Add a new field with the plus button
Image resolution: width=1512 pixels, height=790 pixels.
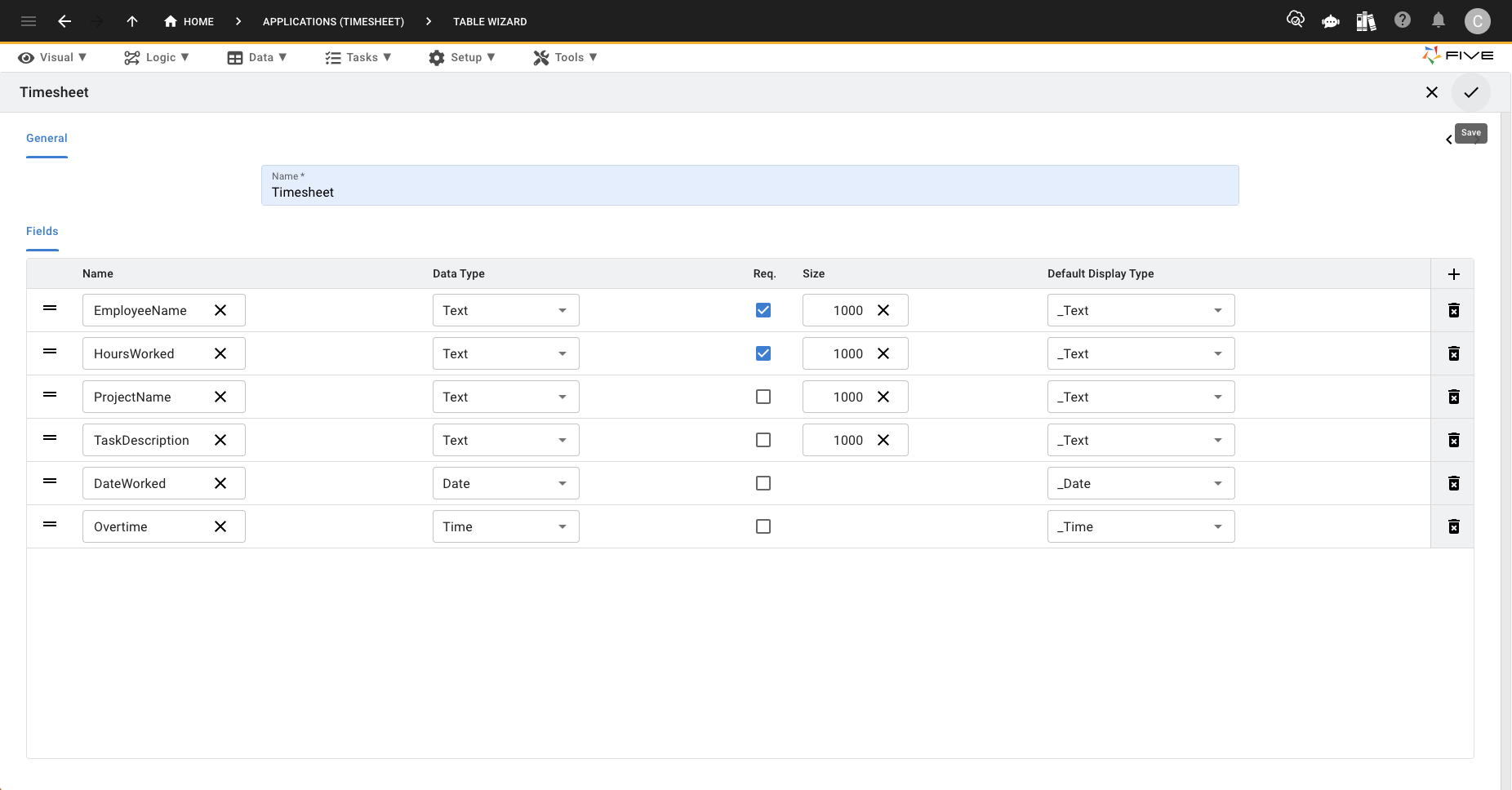tap(1455, 274)
